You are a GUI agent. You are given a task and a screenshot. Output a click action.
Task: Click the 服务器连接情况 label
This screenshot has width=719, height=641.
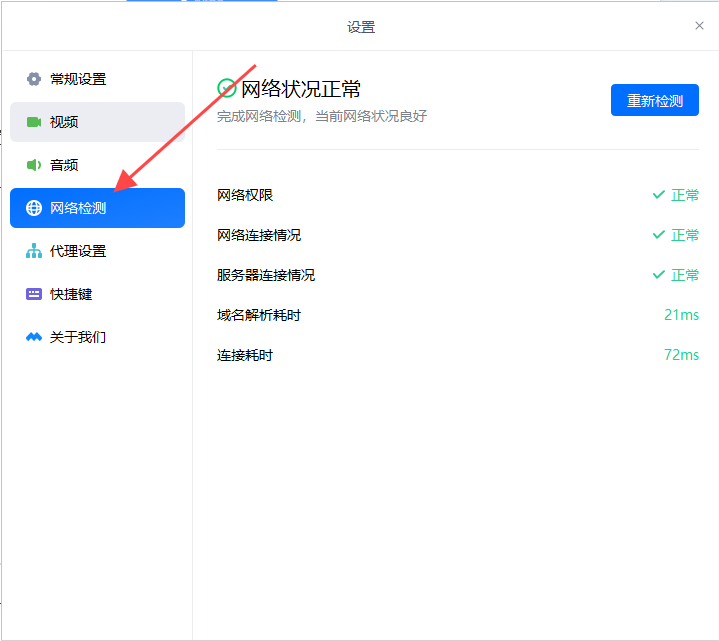(266, 275)
